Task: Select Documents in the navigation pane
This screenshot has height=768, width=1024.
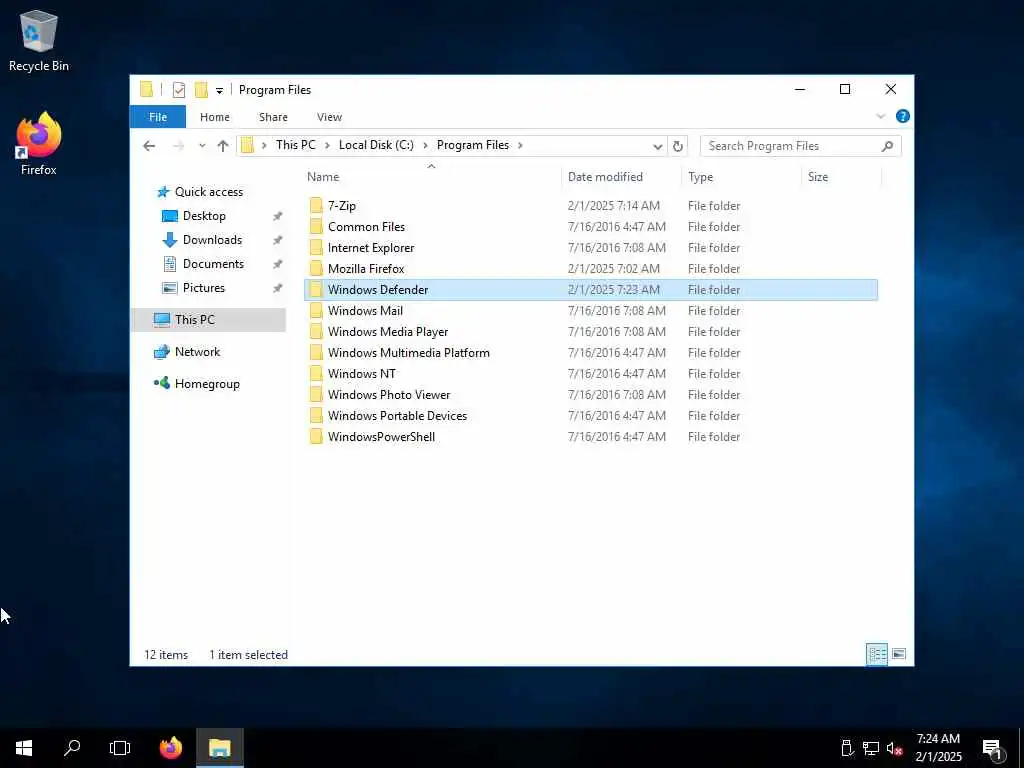Action: pos(213,264)
